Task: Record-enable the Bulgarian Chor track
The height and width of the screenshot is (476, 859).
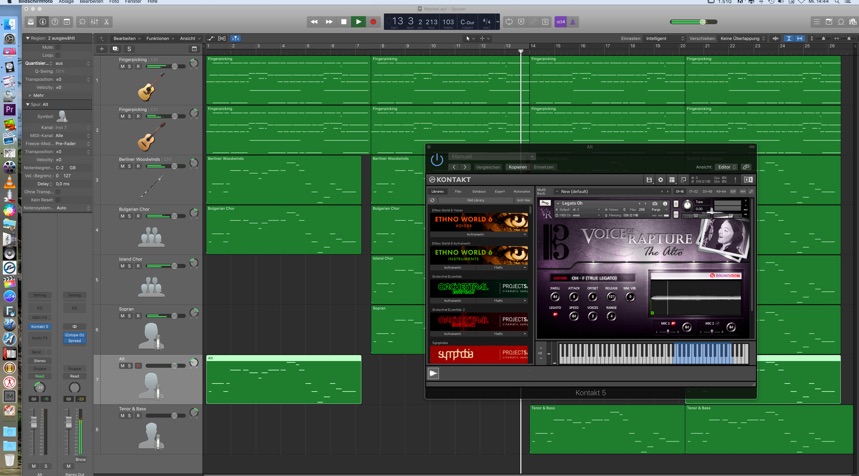Action: (x=138, y=216)
